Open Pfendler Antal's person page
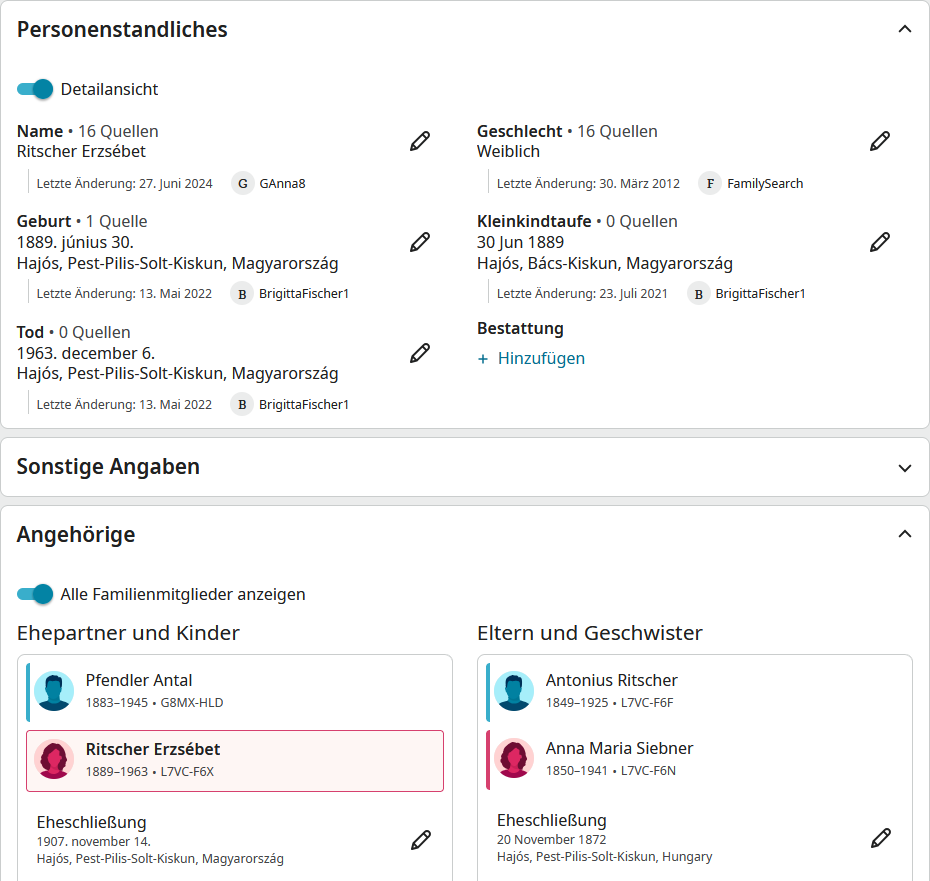 click(x=139, y=681)
